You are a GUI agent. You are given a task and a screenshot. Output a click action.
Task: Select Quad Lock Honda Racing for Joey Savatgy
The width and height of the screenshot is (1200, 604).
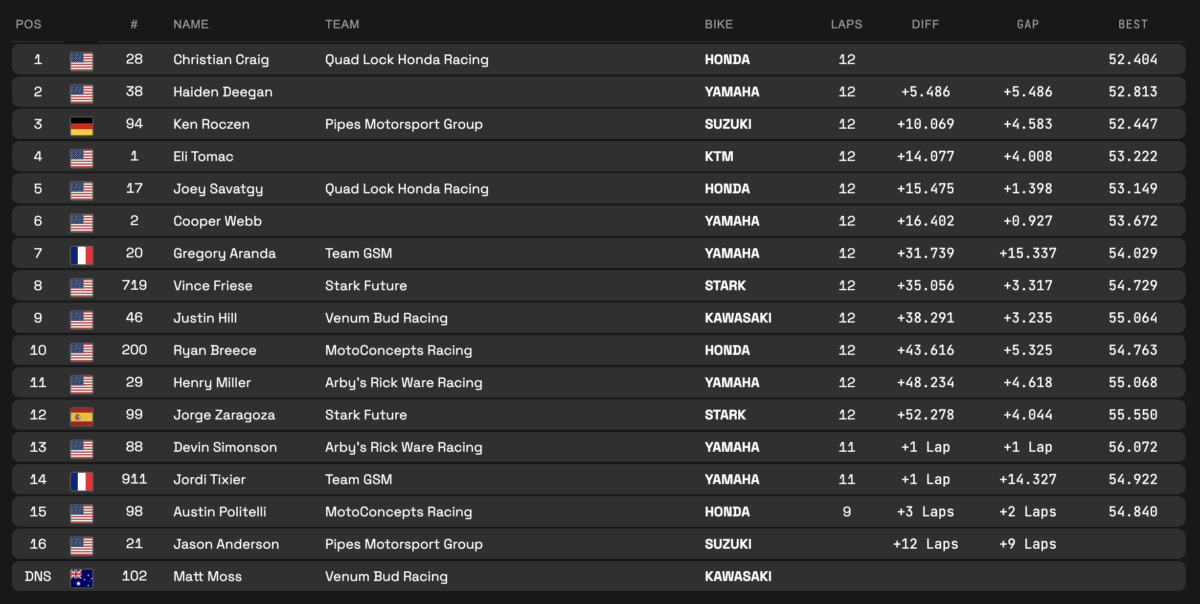click(406, 189)
